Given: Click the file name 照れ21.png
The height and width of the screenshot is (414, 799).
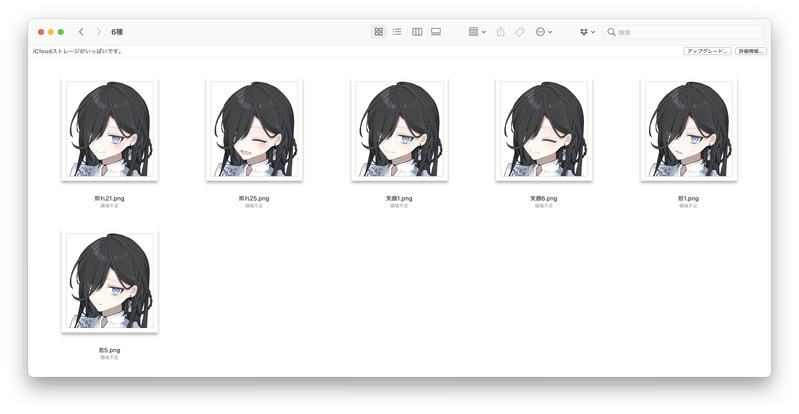Looking at the screenshot, I should pos(109,198).
